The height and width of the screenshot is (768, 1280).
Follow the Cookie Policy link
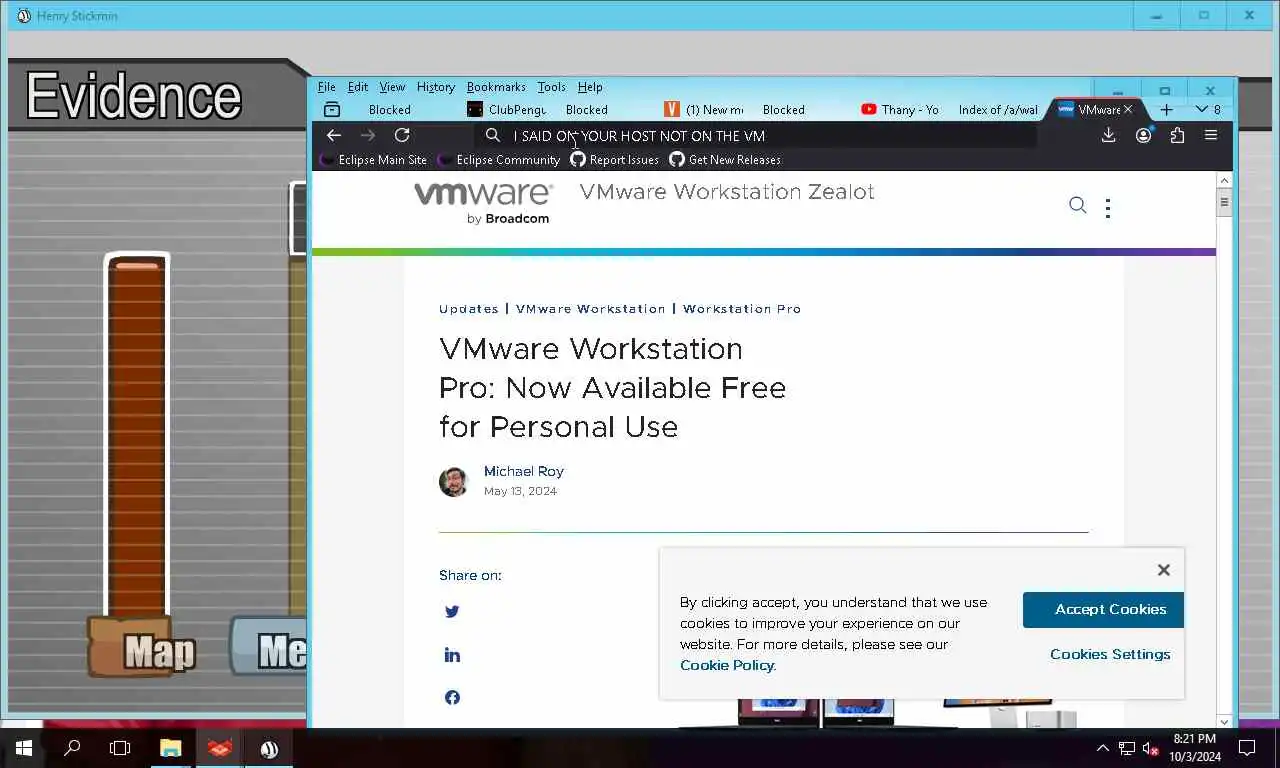coord(727,665)
